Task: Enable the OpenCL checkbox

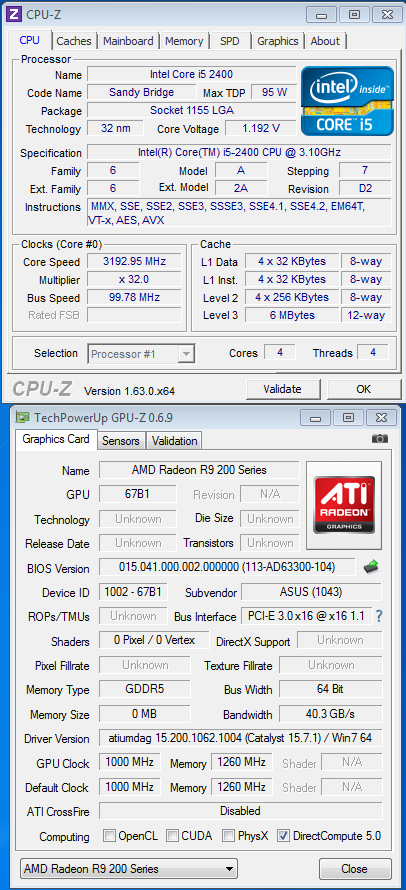Action: point(110,836)
